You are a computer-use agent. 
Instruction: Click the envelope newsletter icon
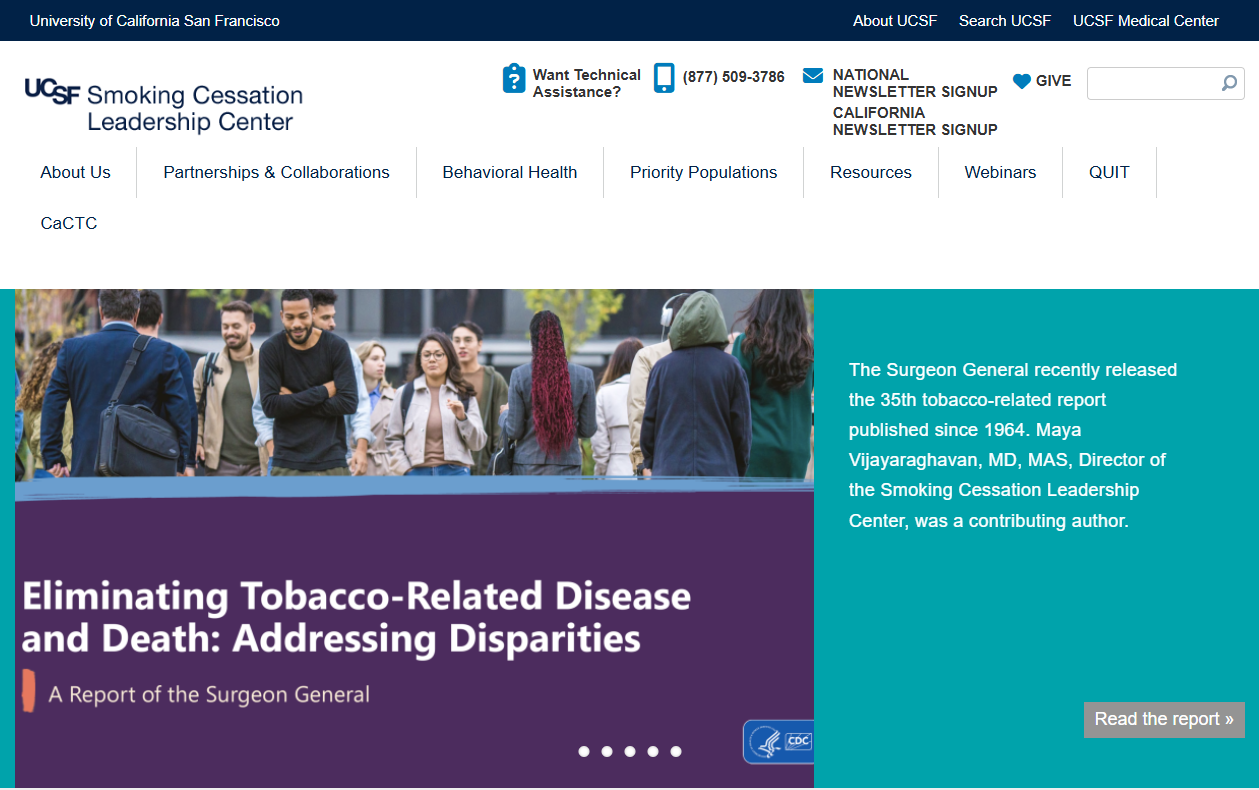pyautogui.click(x=813, y=76)
